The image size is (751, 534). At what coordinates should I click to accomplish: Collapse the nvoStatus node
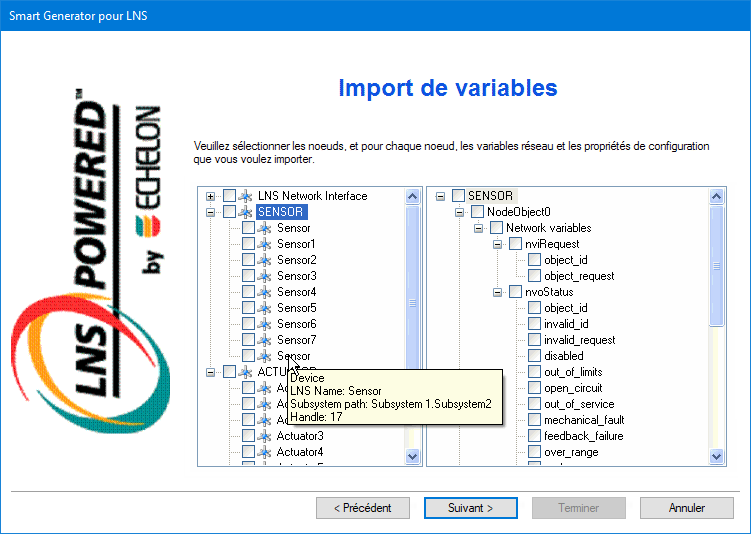(497, 292)
